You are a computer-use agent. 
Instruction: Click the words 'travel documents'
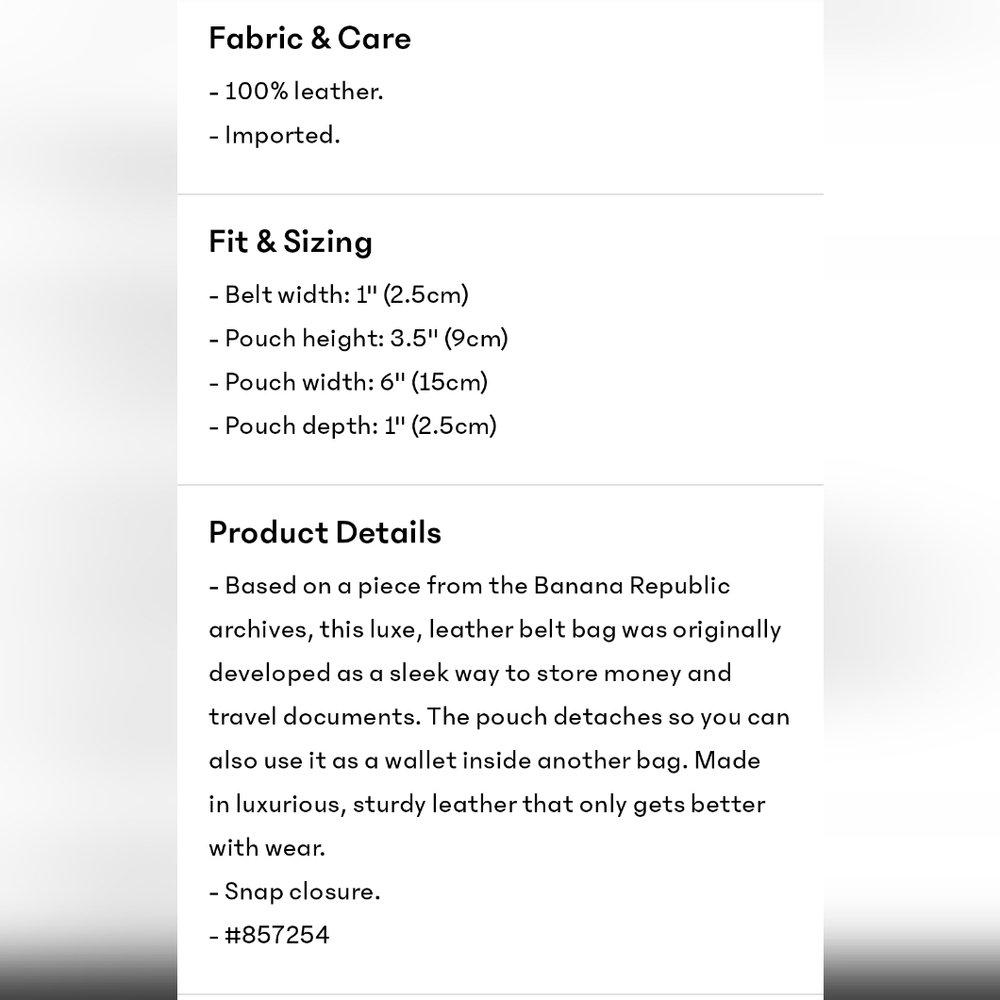[x=315, y=717]
